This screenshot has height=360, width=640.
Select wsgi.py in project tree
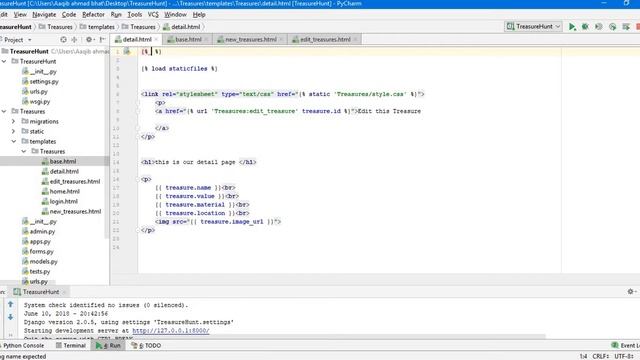click(36, 102)
